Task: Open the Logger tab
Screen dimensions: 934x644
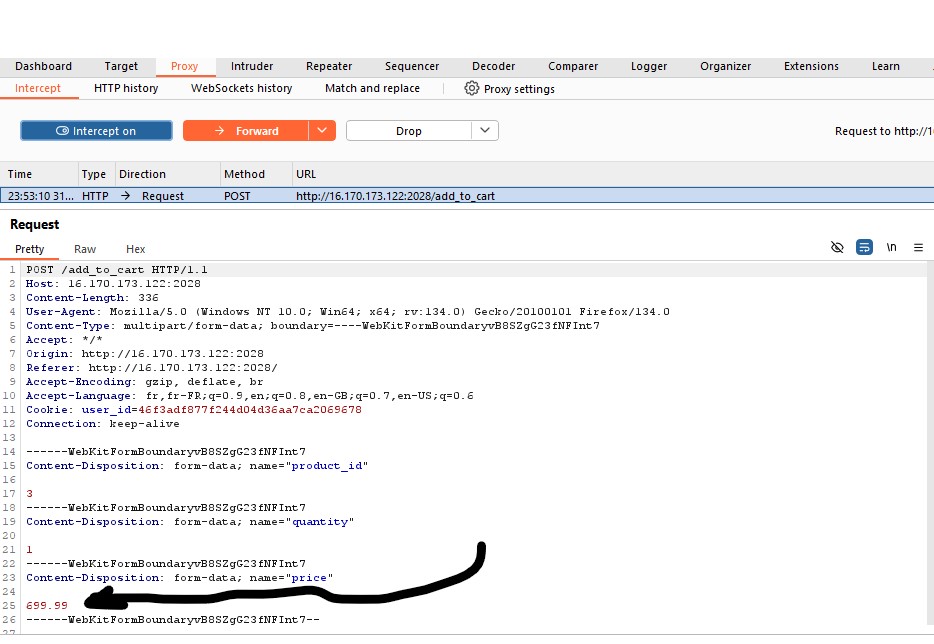Action: click(649, 66)
